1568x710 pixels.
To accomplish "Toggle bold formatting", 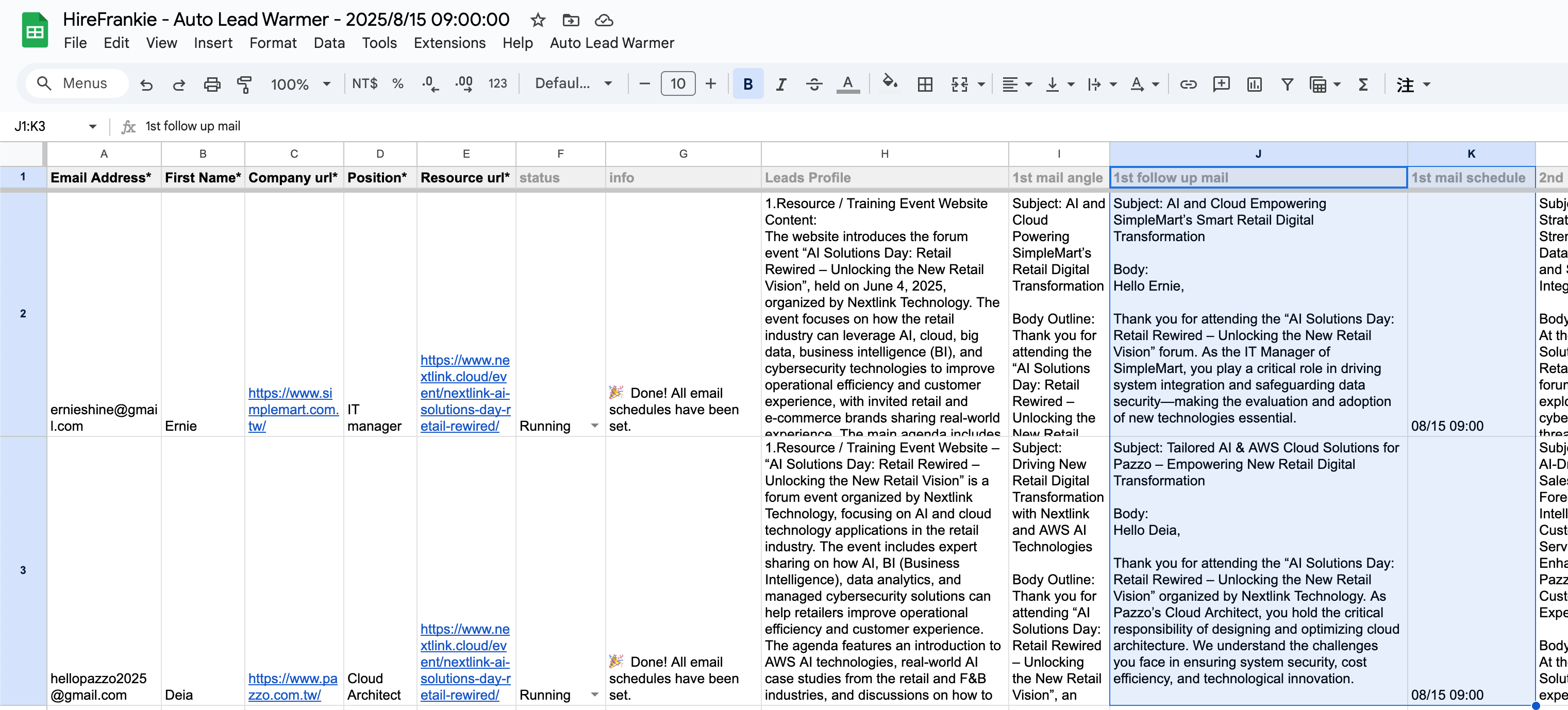I will tap(747, 84).
